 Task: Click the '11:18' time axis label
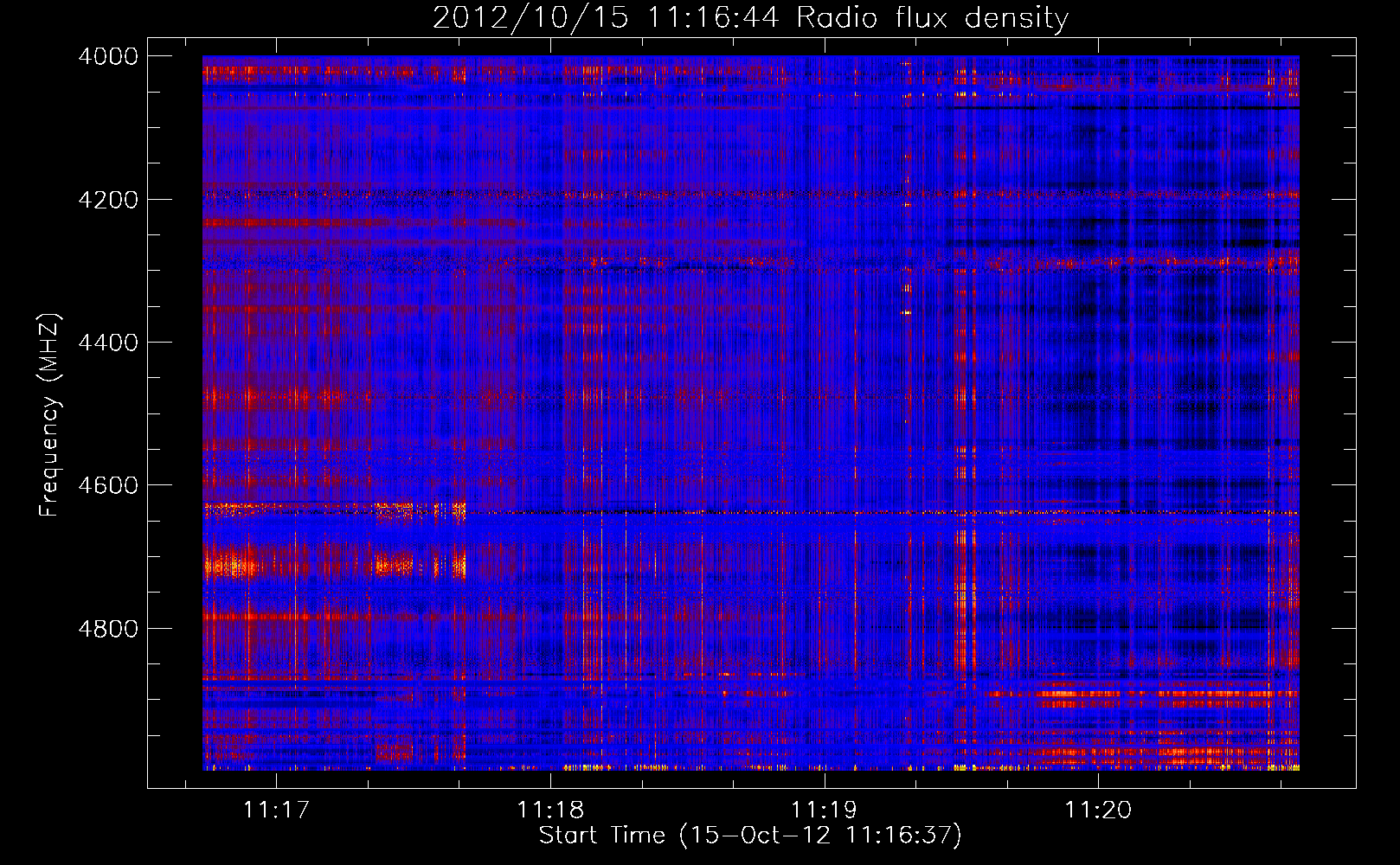pyautogui.click(x=550, y=811)
